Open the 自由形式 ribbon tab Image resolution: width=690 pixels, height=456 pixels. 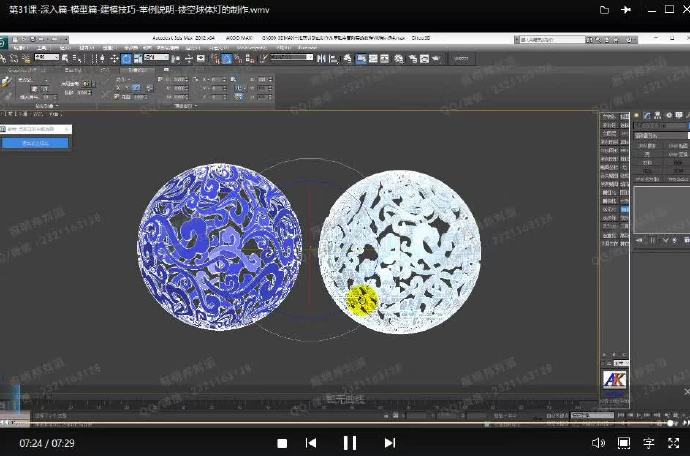coord(73,70)
